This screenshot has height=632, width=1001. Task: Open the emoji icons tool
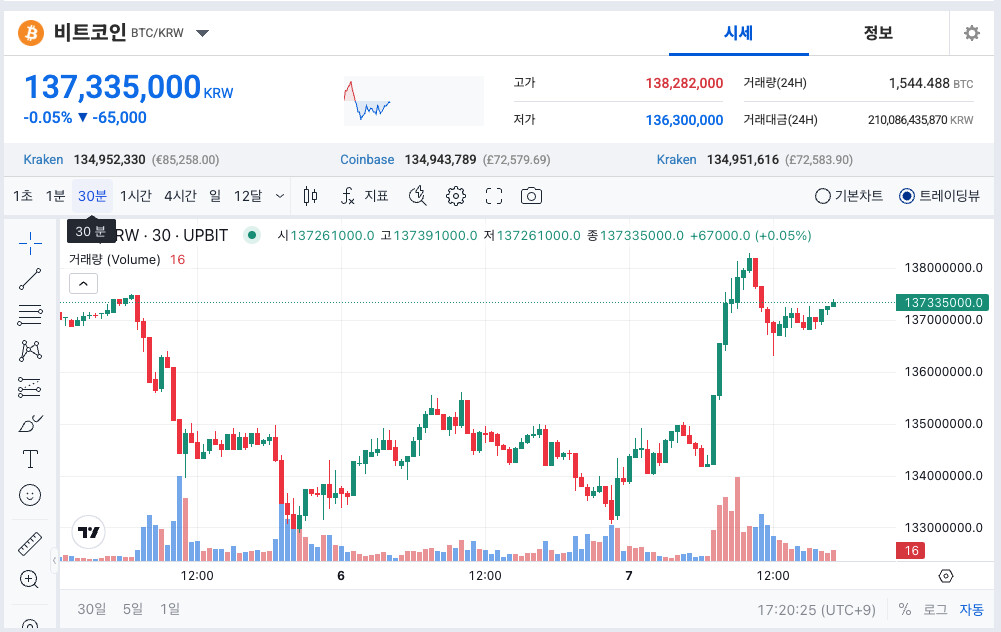30,495
